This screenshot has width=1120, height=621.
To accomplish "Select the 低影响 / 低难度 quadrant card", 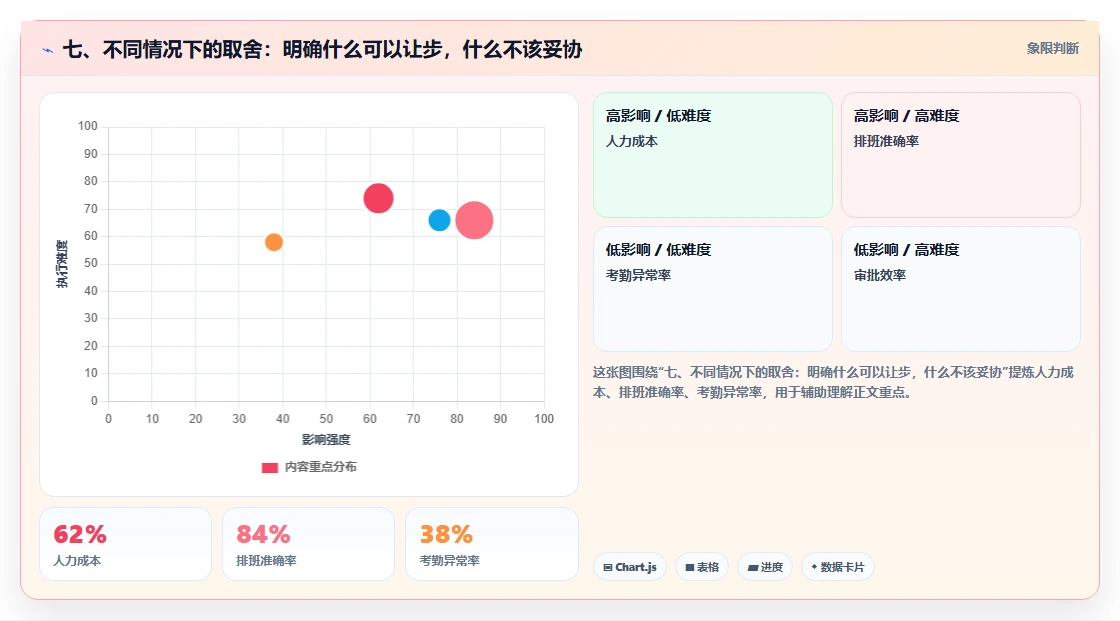I will pos(713,289).
